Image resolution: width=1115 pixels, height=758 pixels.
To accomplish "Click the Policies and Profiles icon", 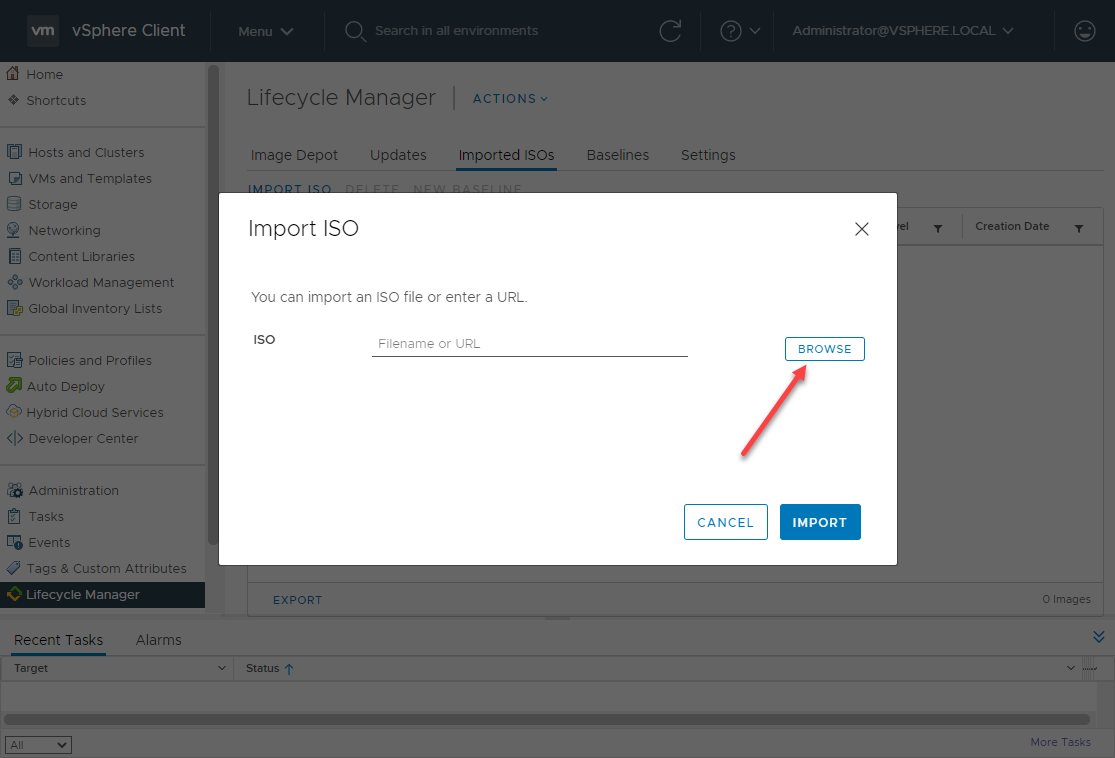I will coord(14,360).
